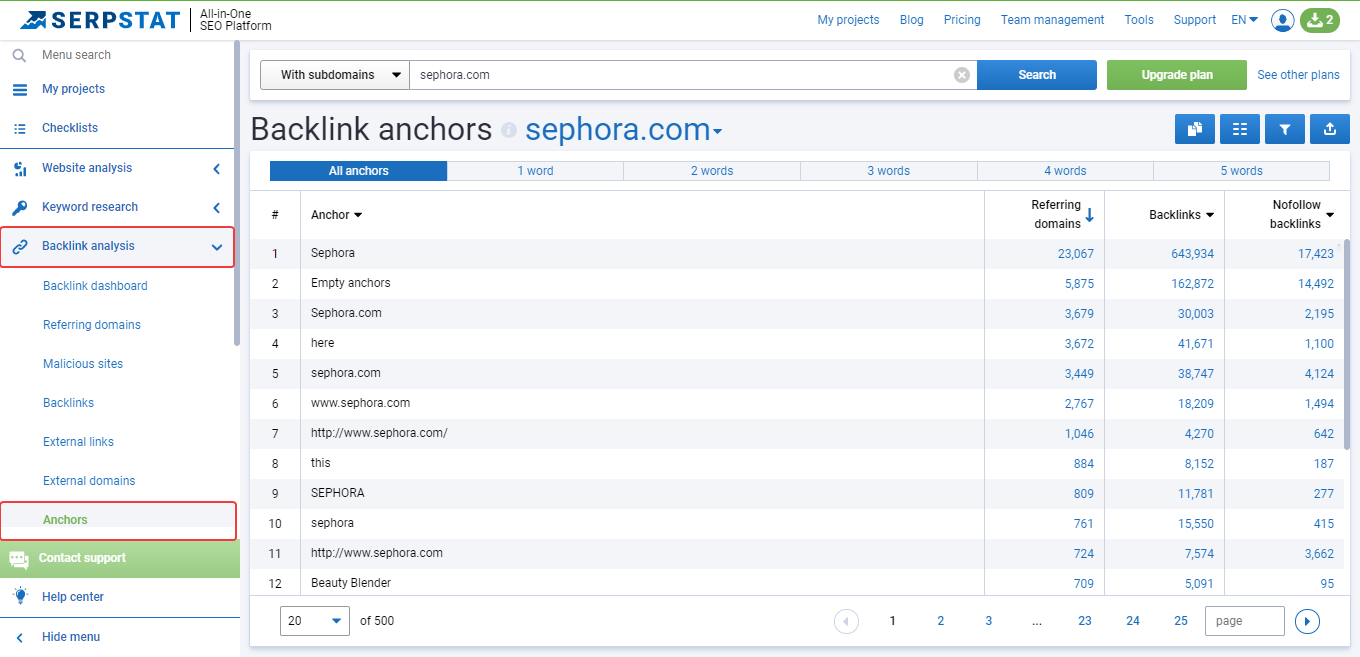This screenshot has width=1360, height=657.
Task: Sort by Anchor column header
Action: pos(337,215)
